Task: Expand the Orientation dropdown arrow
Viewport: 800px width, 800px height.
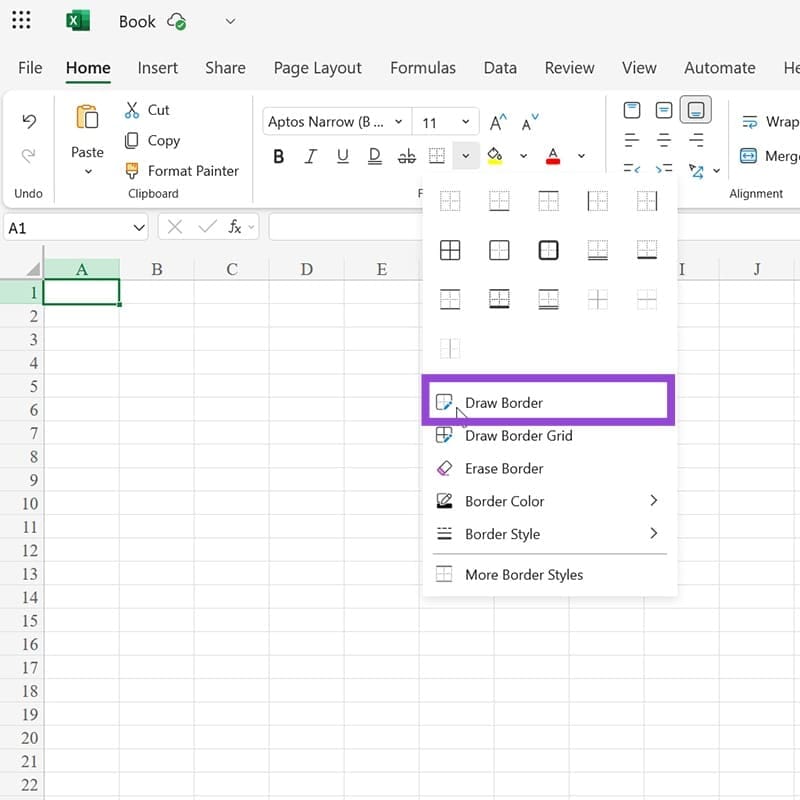Action: pyautogui.click(x=717, y=170)
